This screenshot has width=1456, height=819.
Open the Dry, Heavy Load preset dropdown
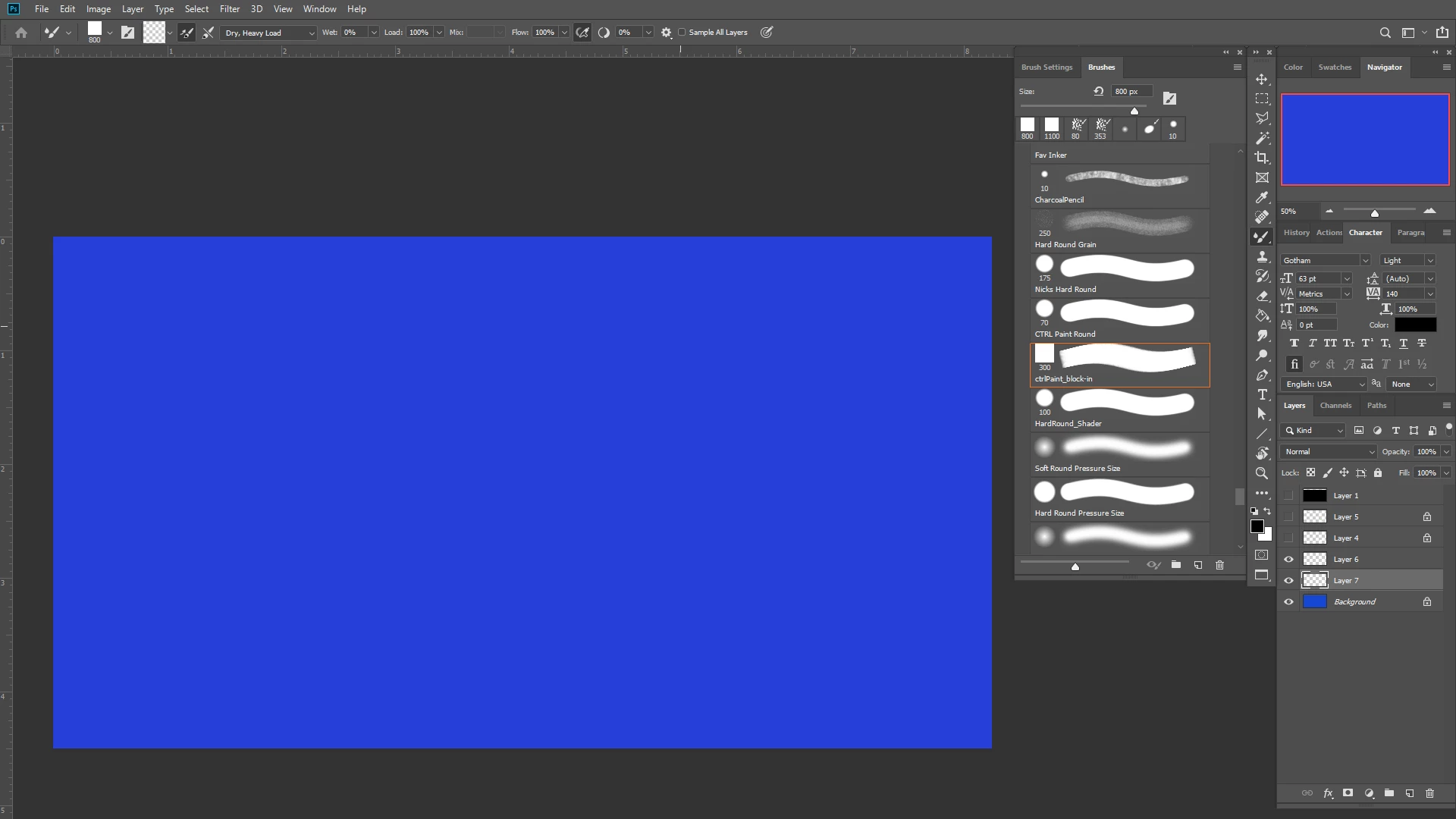pyautogui.click(x=269, y=33)
